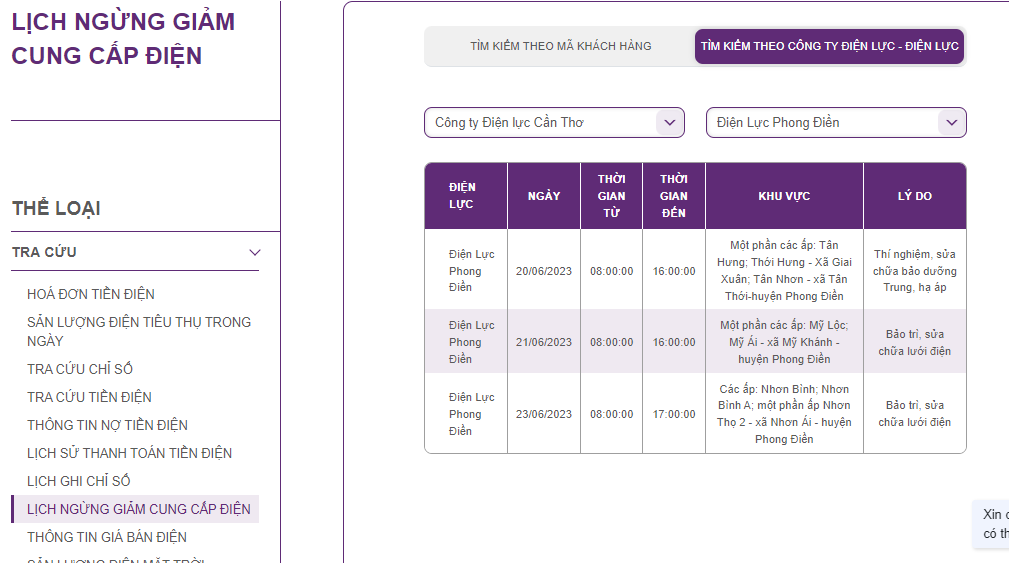The width and height of the screenshot is (1009, 563).
Task: View Thông tin nợ tiền điện
Action: coord(107,425)
